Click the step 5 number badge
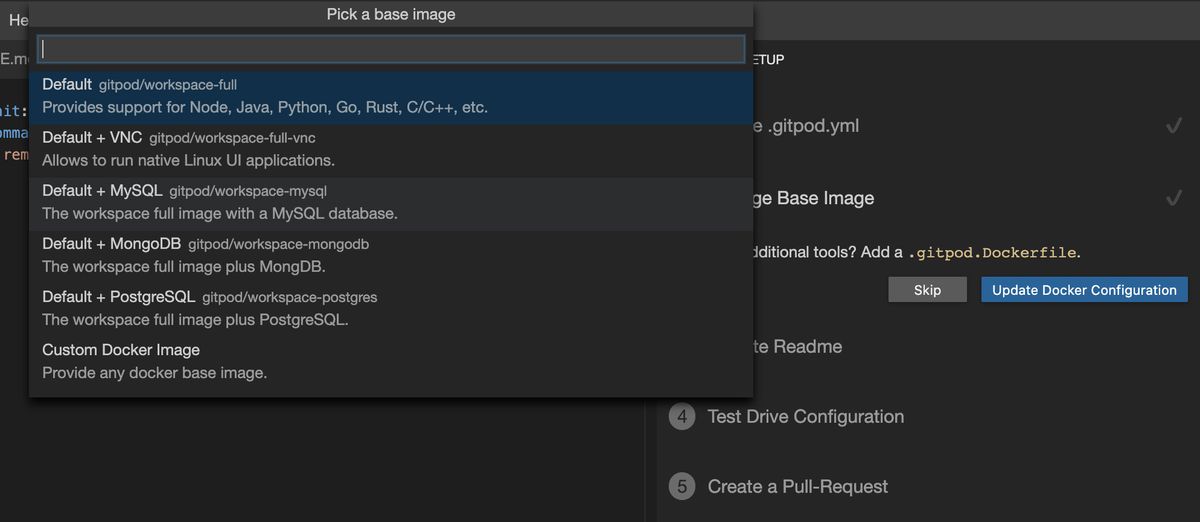1200x522 pixels. click(682, 487)
